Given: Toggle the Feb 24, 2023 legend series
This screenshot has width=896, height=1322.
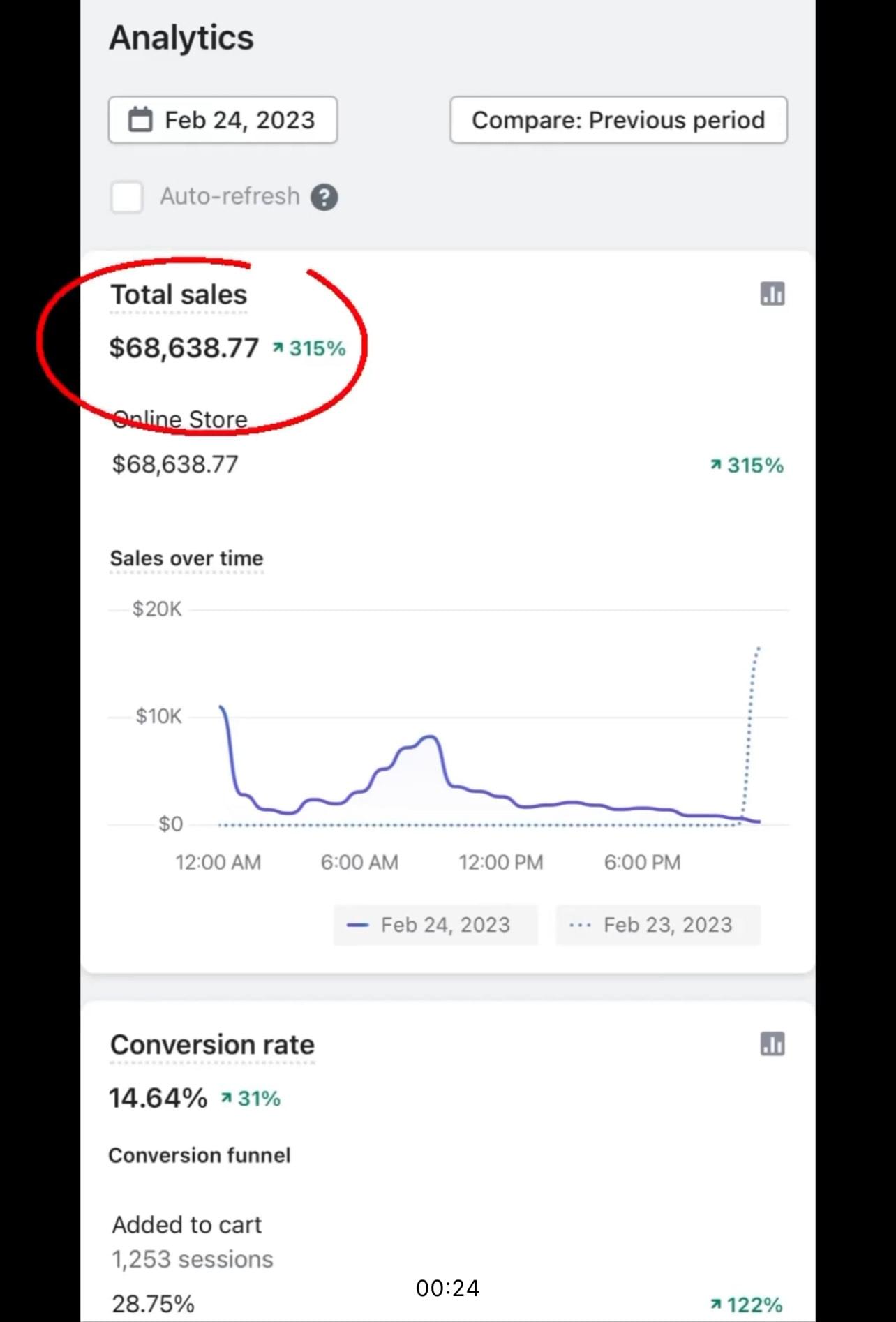Looking at the screenshot, I should [x=435, y=925].
